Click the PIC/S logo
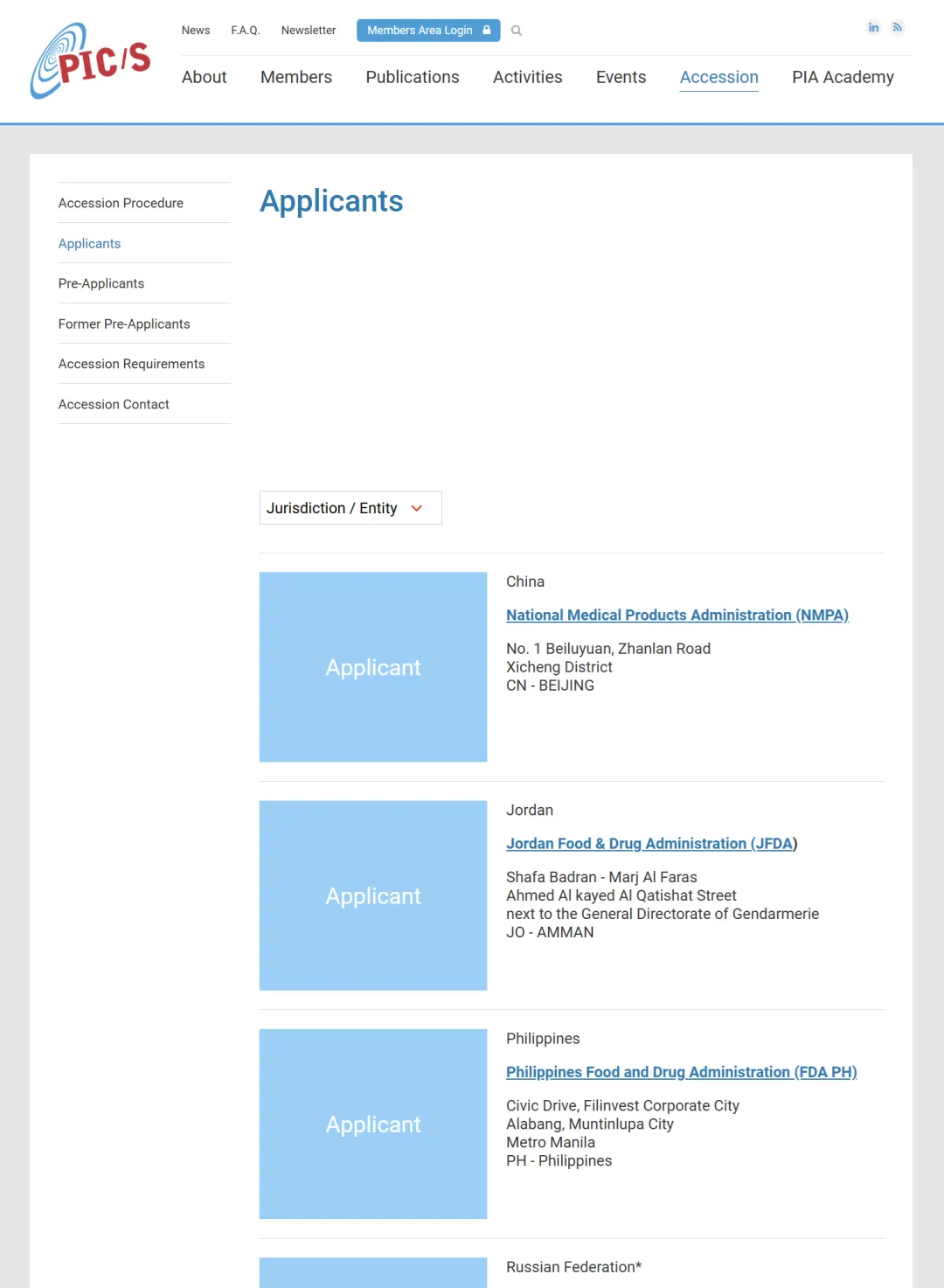This screenshot has width=944, height=1288. (x=90, y=61)
